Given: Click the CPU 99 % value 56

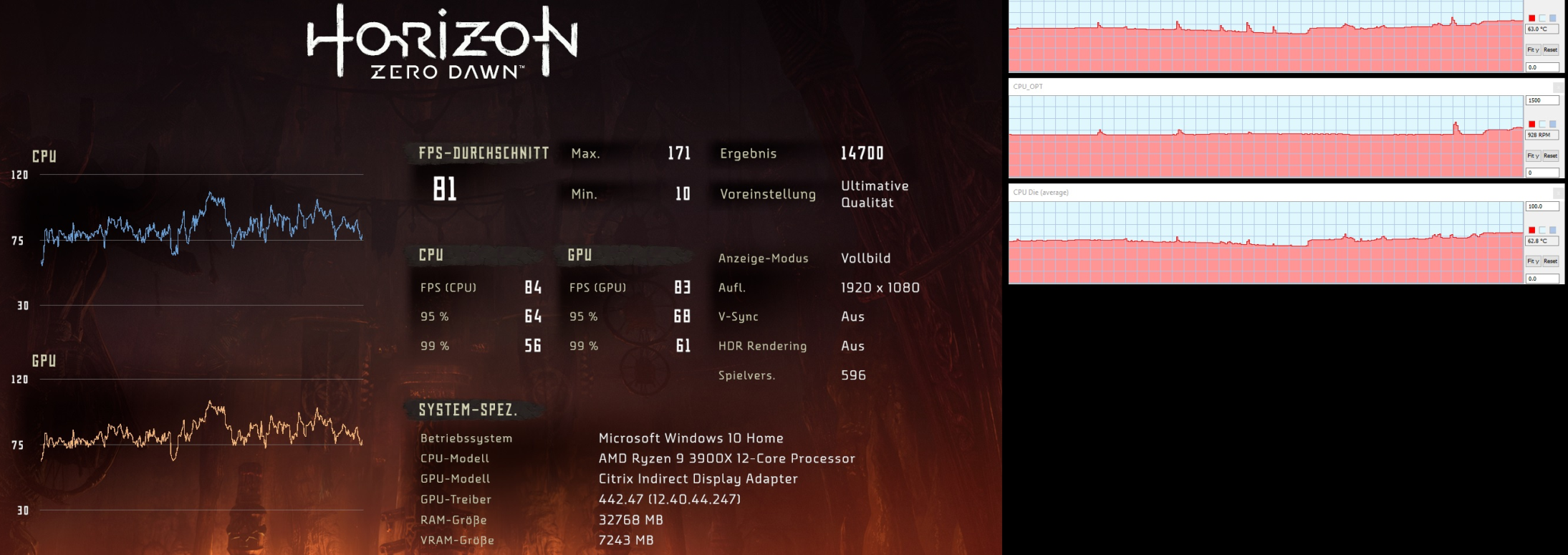Looking at the screenshot, I should pos(533,346).
